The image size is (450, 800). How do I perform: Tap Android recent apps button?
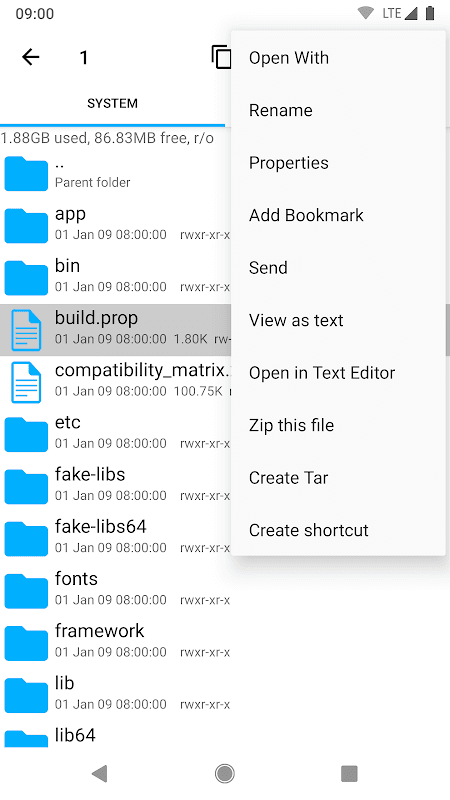pos(349,773)
